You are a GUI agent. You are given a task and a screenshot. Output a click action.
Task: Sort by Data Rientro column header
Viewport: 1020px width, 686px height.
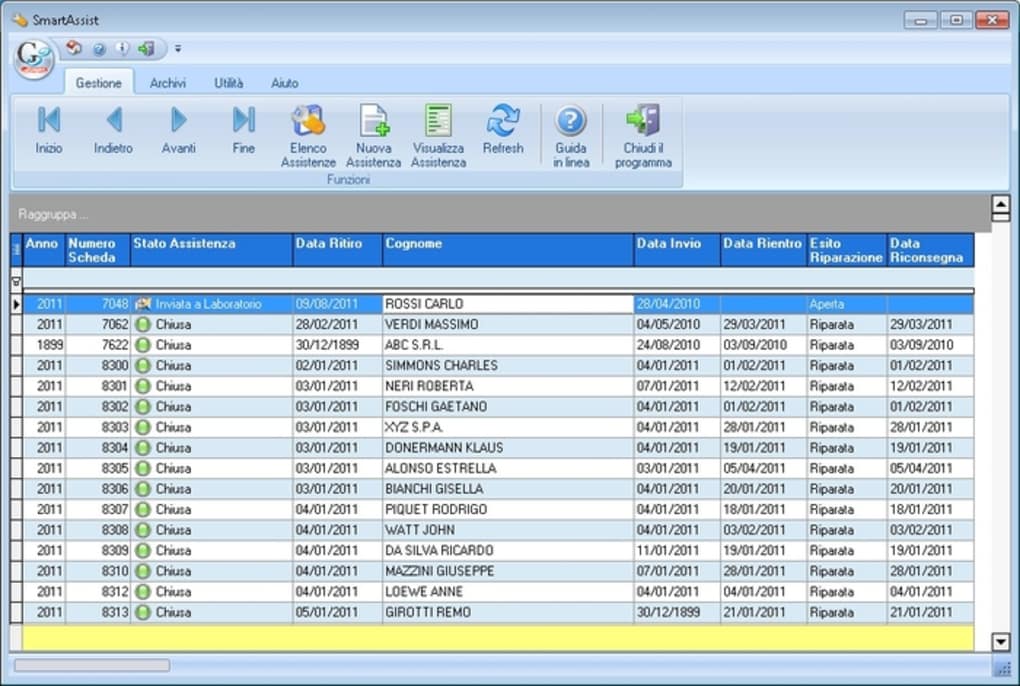point(764,250)
